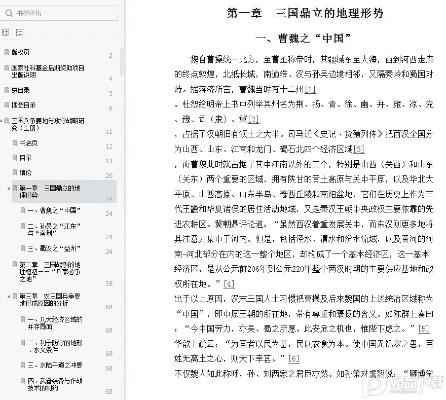Click the magnifier icon in the bookmark search box
The width and height of the screenshot is (446, 400).
[x=9, y=13]
